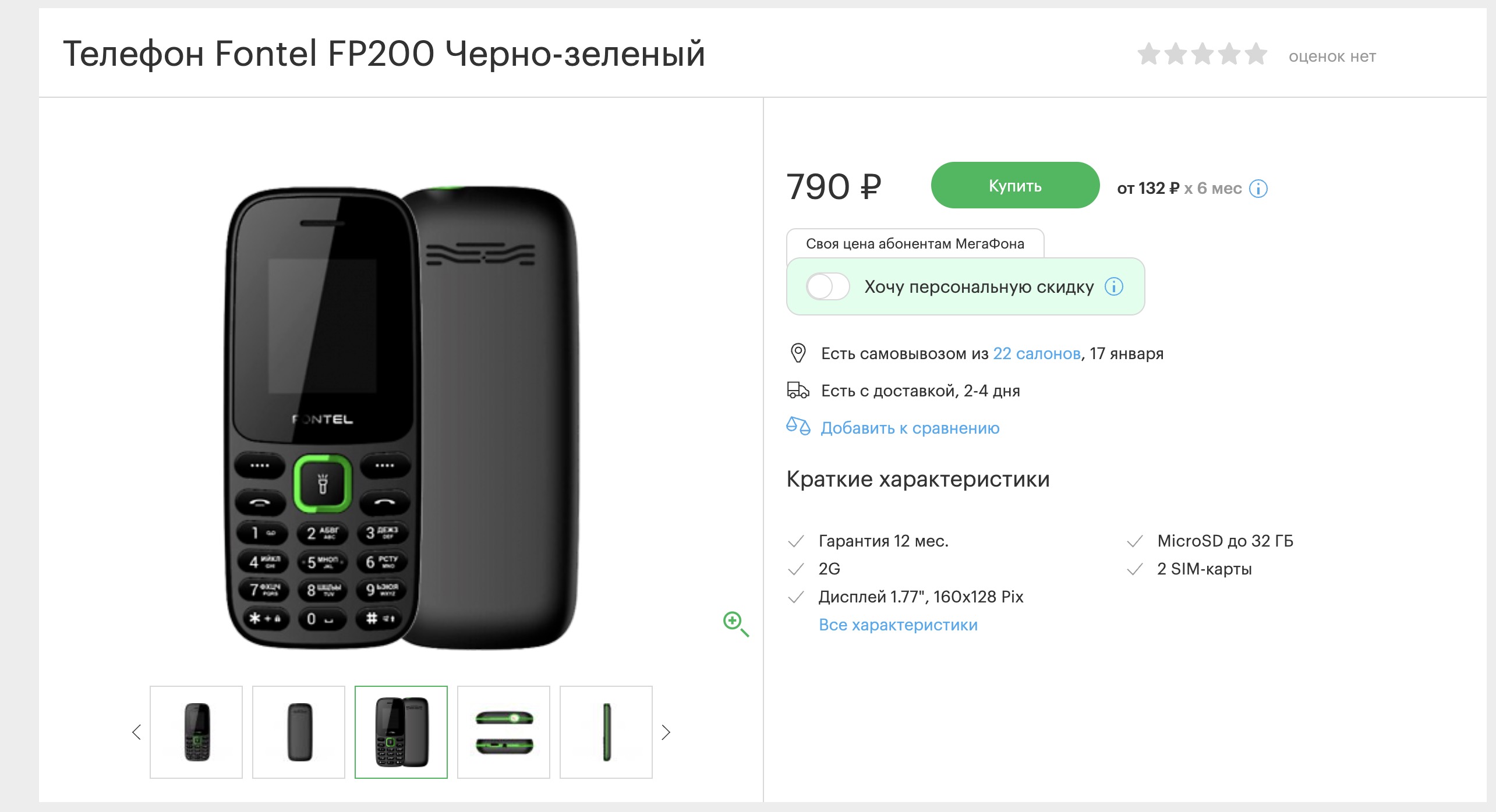Select Своя цена абонентам МегаФона tab
This screenshot has height=812, width=1496.
(x=915, y=243)
